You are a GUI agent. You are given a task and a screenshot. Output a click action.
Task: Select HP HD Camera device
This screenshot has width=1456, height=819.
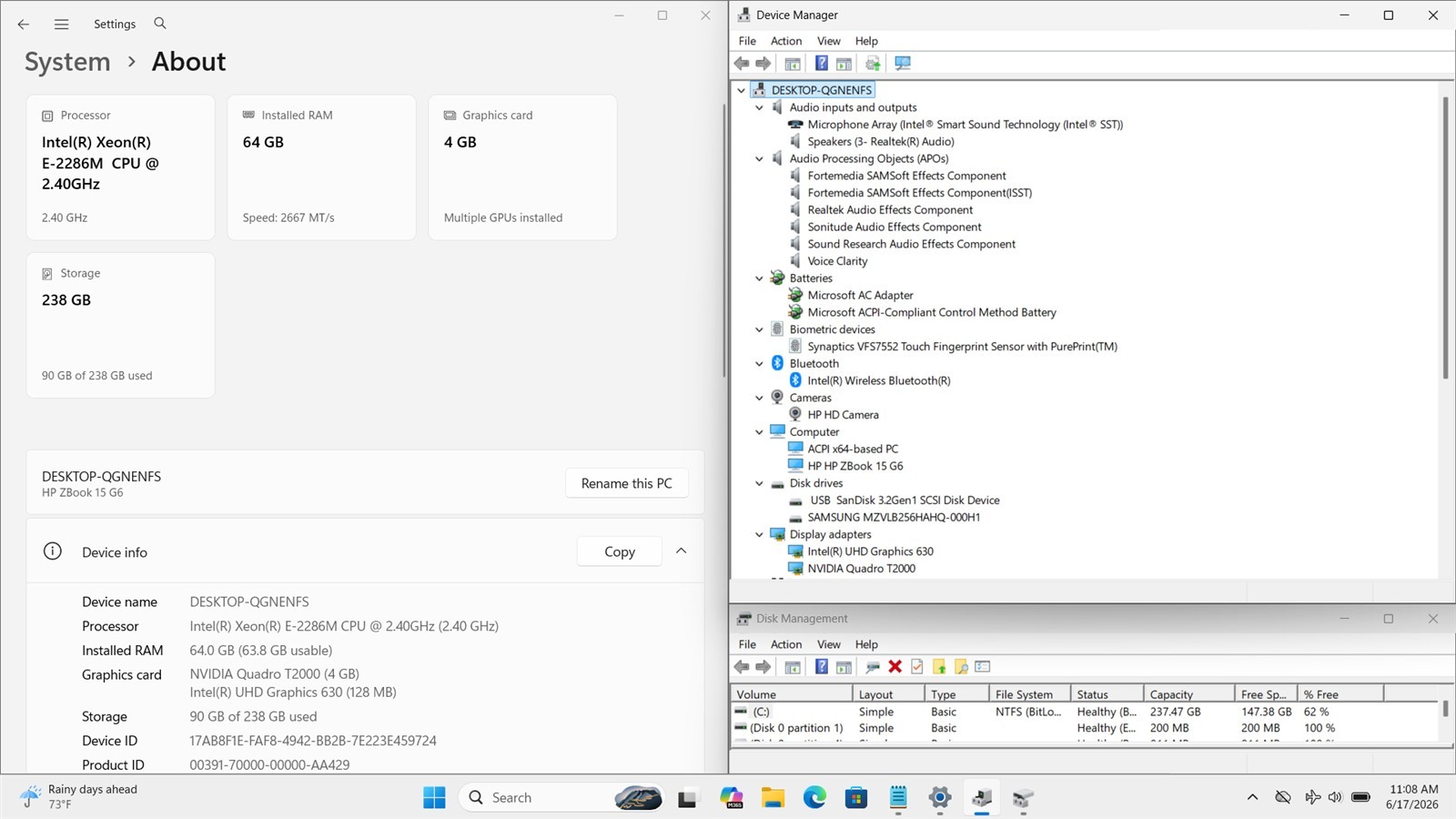[x=843, y=415]
